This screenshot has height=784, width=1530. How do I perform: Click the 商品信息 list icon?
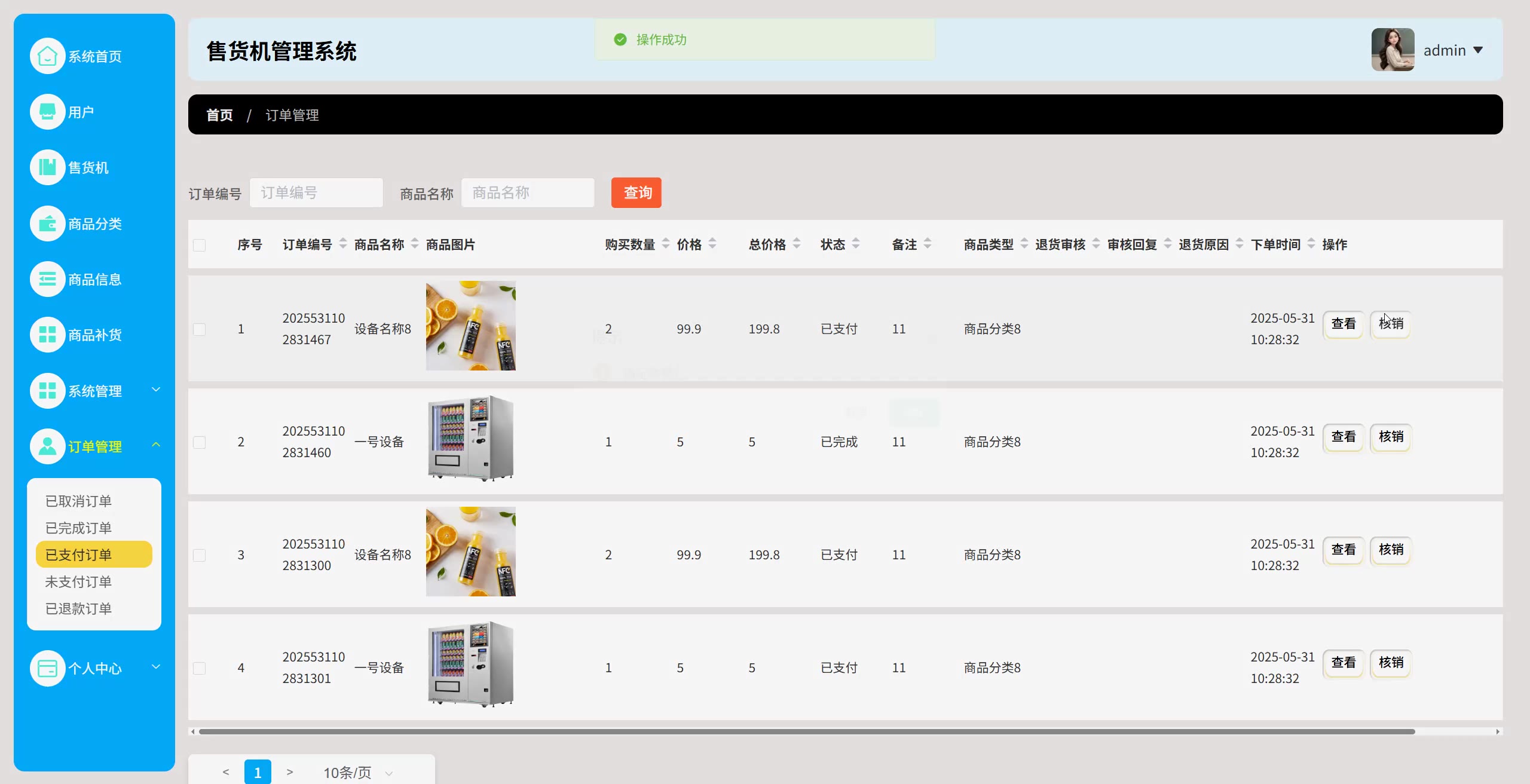[47, 279]
